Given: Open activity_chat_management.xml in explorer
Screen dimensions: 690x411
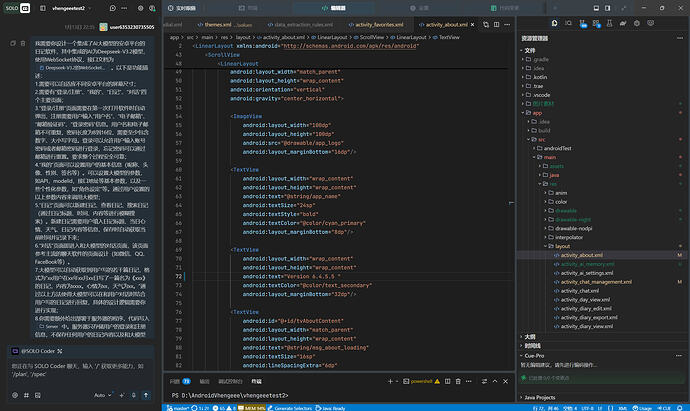Looking at the screenshot, I should tap(596, 282).
